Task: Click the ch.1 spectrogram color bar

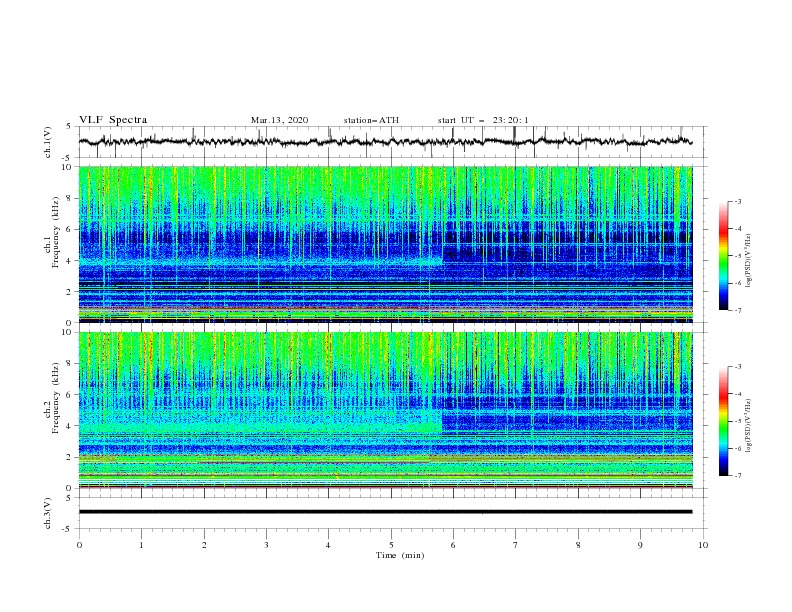Action: coord(723,256)
